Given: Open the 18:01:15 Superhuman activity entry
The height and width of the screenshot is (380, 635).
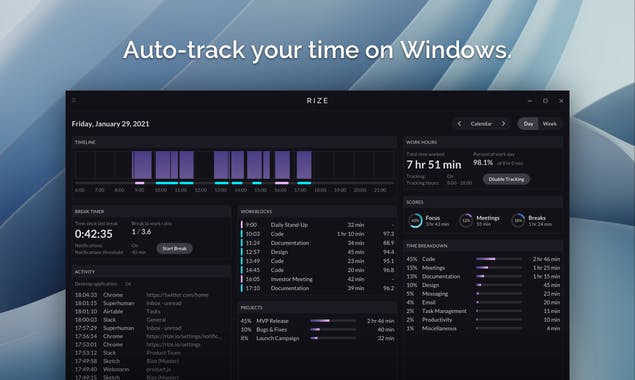Looking at the screenshot, I should coord(150,303).
